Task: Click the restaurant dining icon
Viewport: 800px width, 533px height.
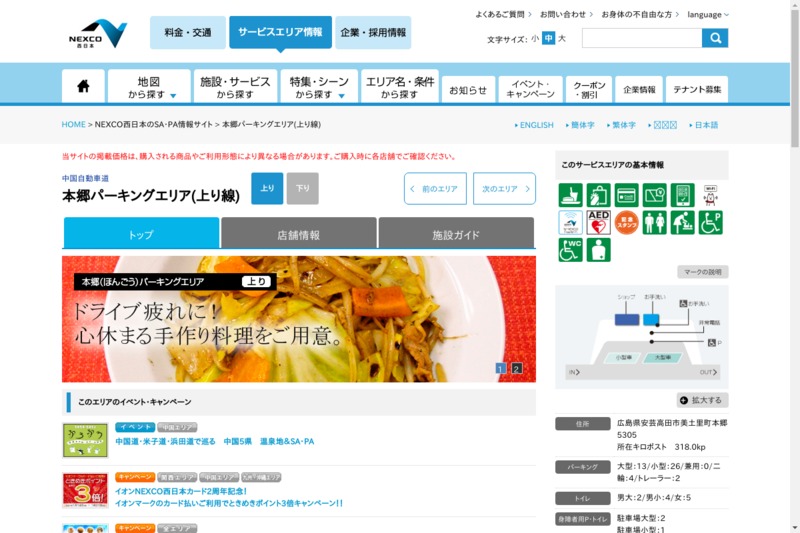Action: pos(570,195)
